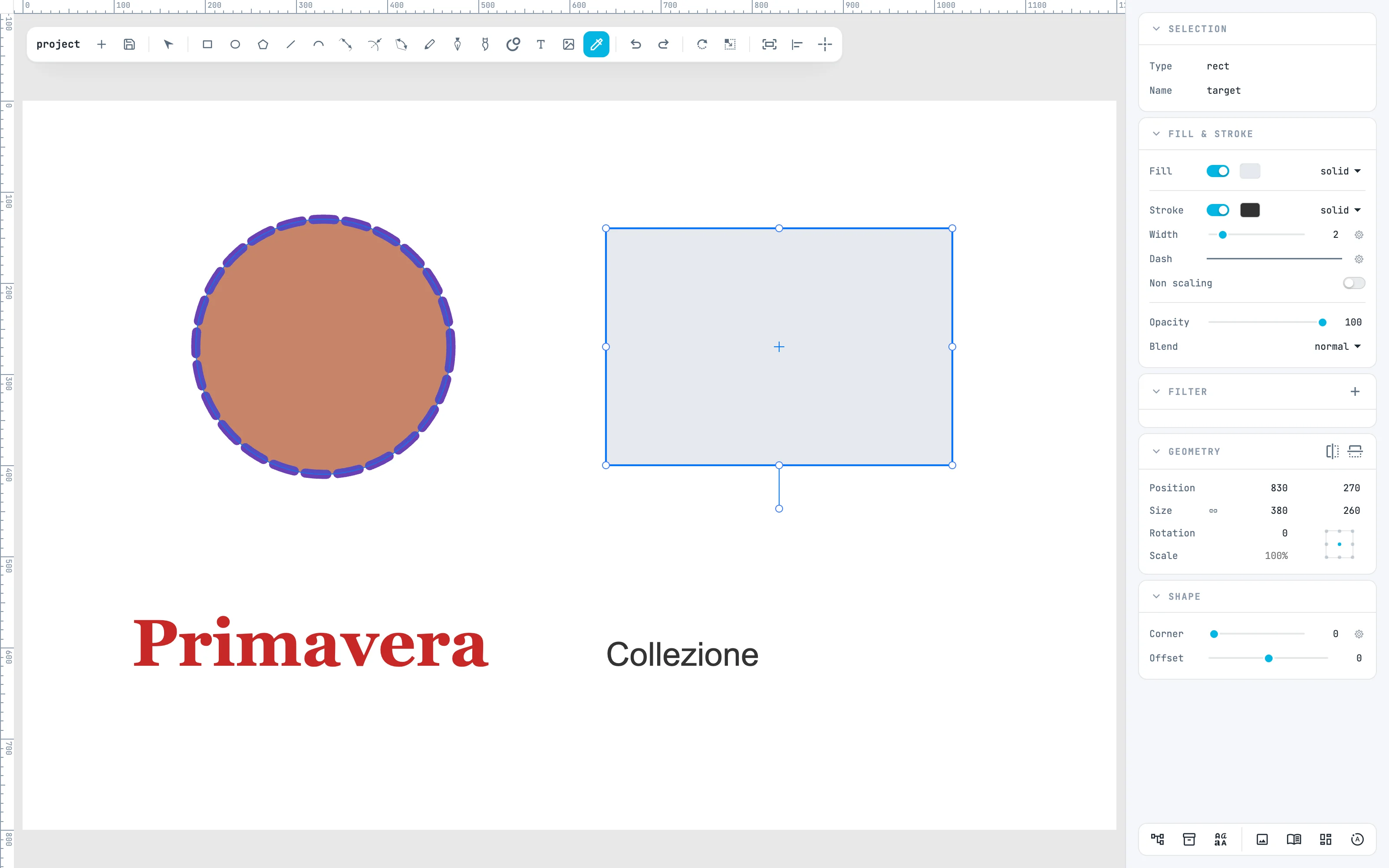This screenshot has height=868, width=1389.
Task: Toggle the size aspect-ratio link
Action: pos(1213,510)
